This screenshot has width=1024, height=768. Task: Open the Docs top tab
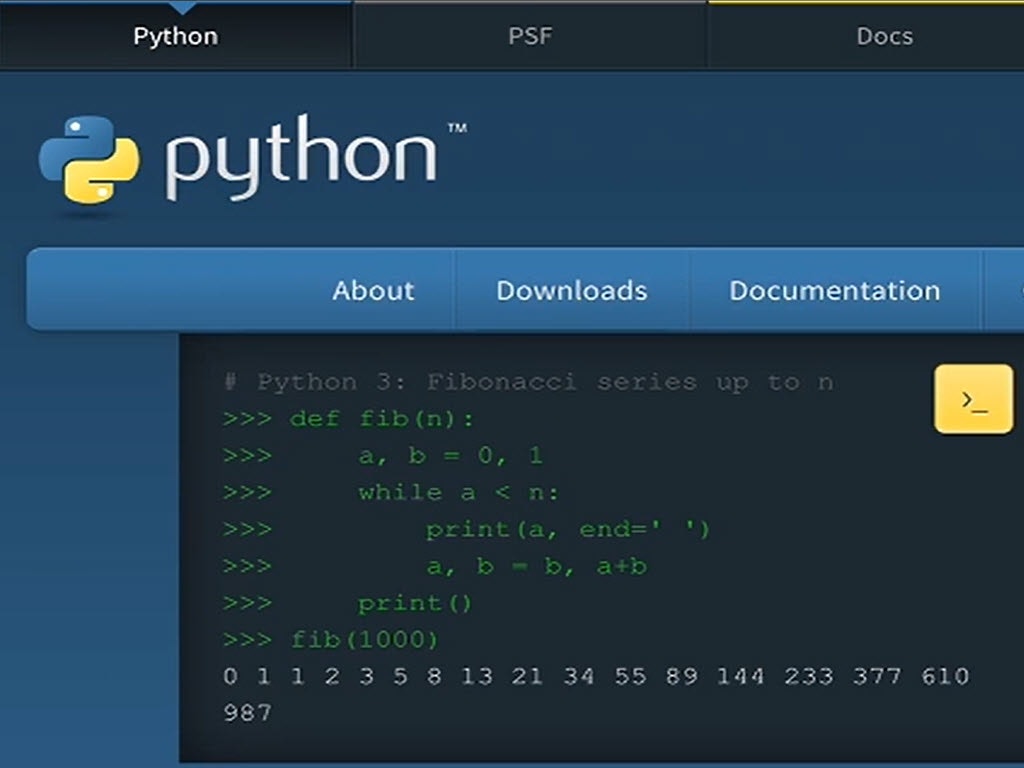coord(884,36)
